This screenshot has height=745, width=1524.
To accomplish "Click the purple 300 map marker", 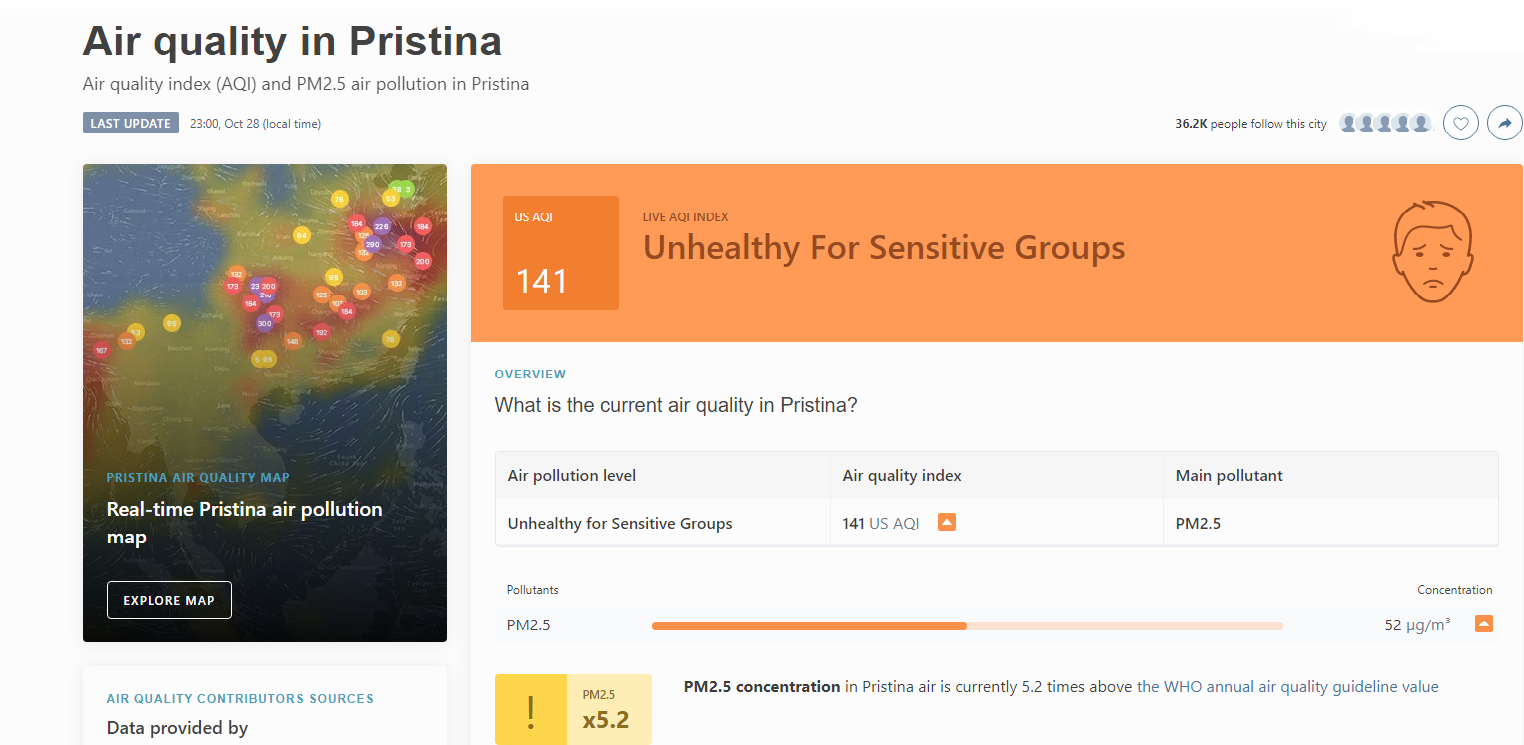I will tap(264, 323).
